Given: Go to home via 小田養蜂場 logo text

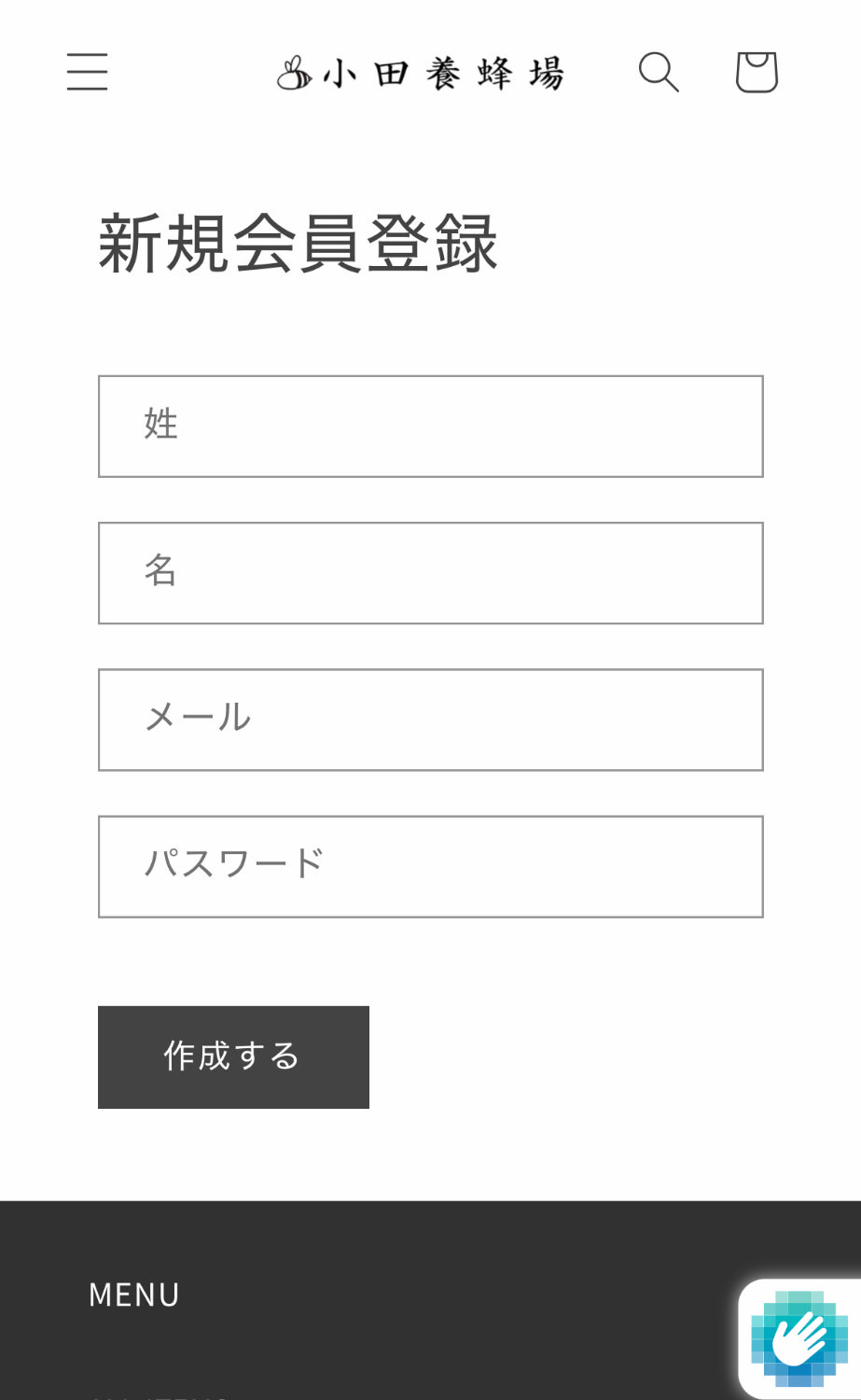Looking at the screenshot, I should [x=444, y=73].
